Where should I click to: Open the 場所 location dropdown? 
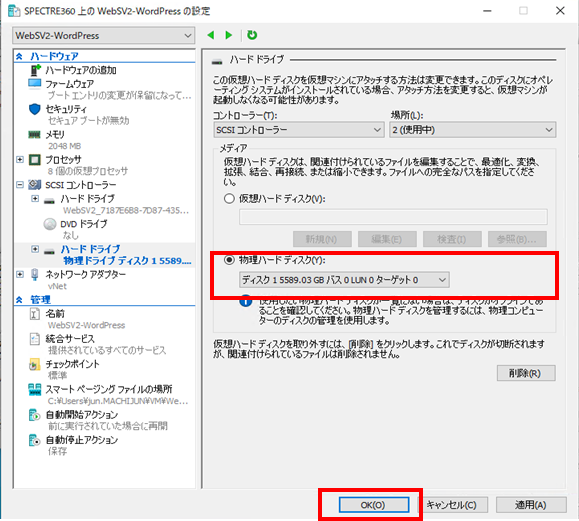[473, 130]
